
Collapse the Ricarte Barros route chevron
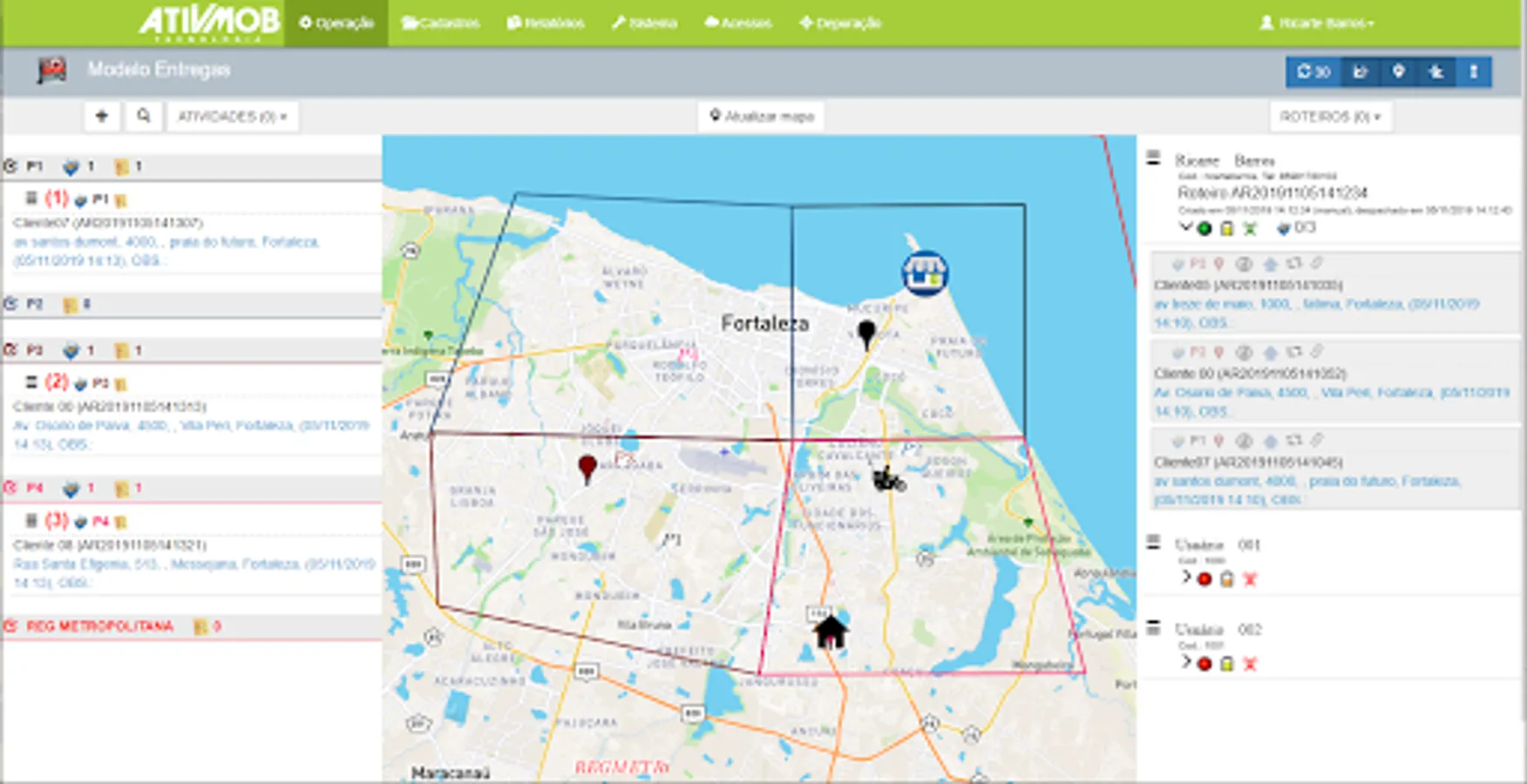point(1185,227)
